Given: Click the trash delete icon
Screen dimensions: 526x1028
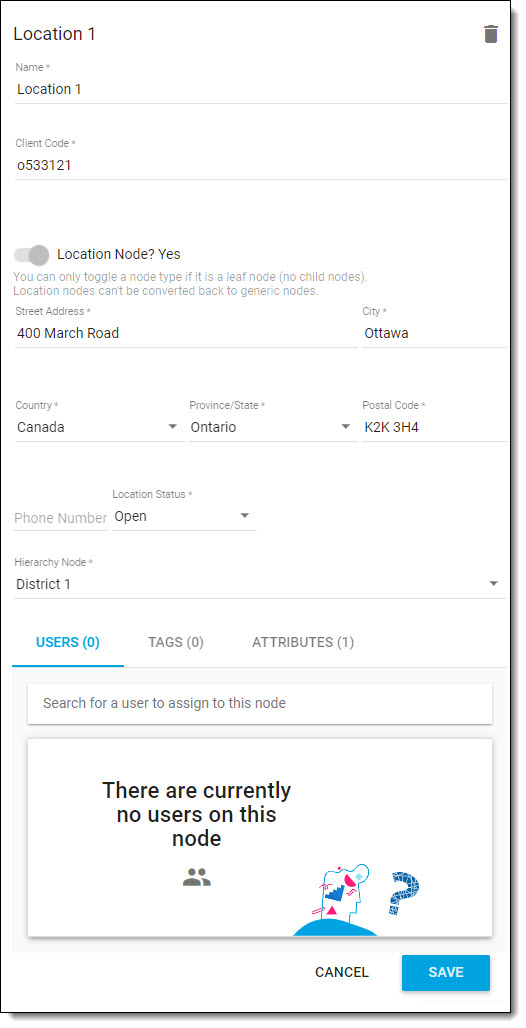Looking at the screenshot, I should click(x=491, y=34).
